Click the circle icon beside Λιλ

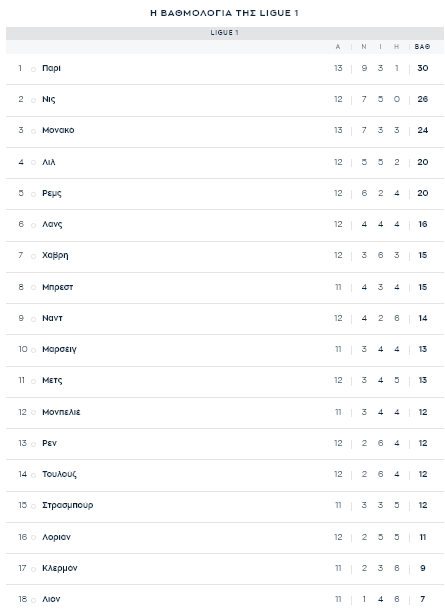click(x=33, y=163)
